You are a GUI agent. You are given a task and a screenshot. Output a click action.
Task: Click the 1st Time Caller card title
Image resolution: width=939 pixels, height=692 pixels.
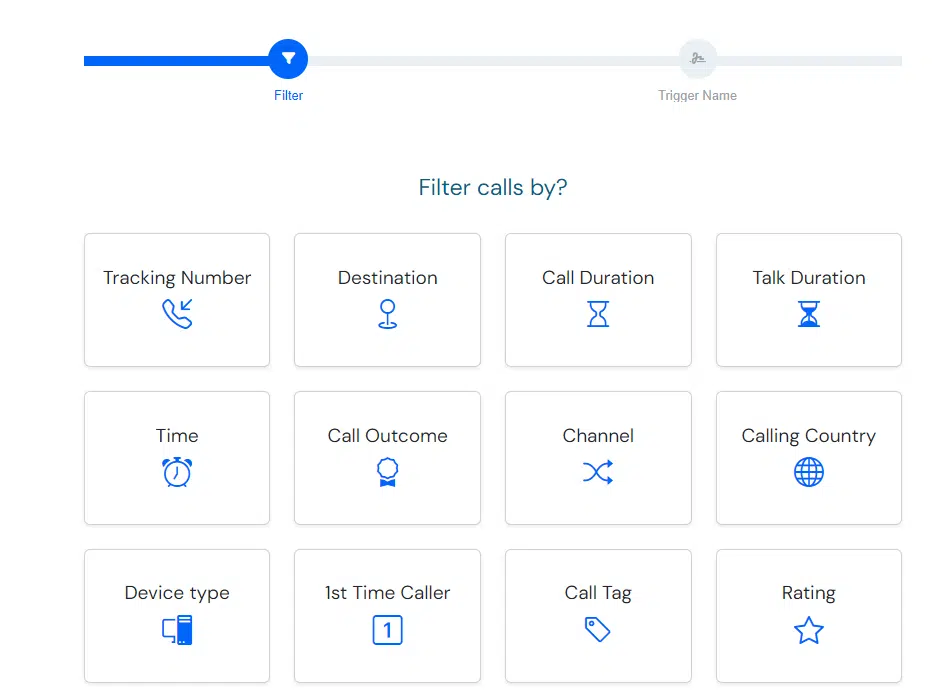[387, 593]
